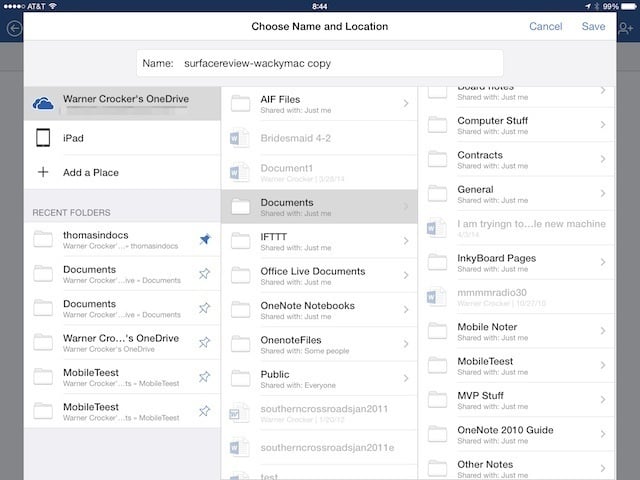
Task: Expand the OneNote 2010 Guide chevron
Action: coord(603,434)
